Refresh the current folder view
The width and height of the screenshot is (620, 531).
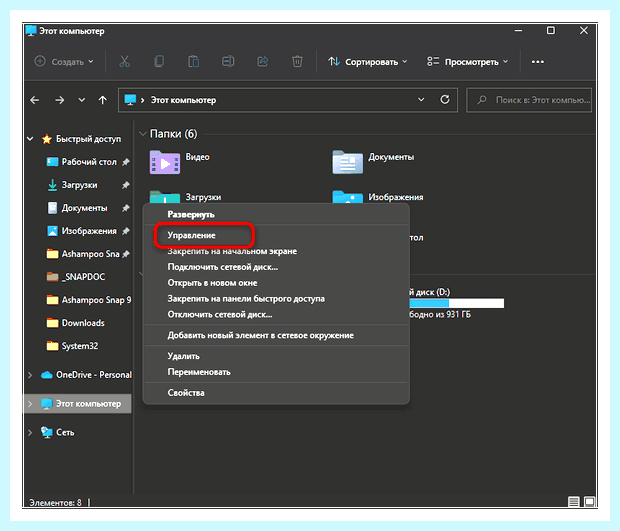click(x=445, y=100)
